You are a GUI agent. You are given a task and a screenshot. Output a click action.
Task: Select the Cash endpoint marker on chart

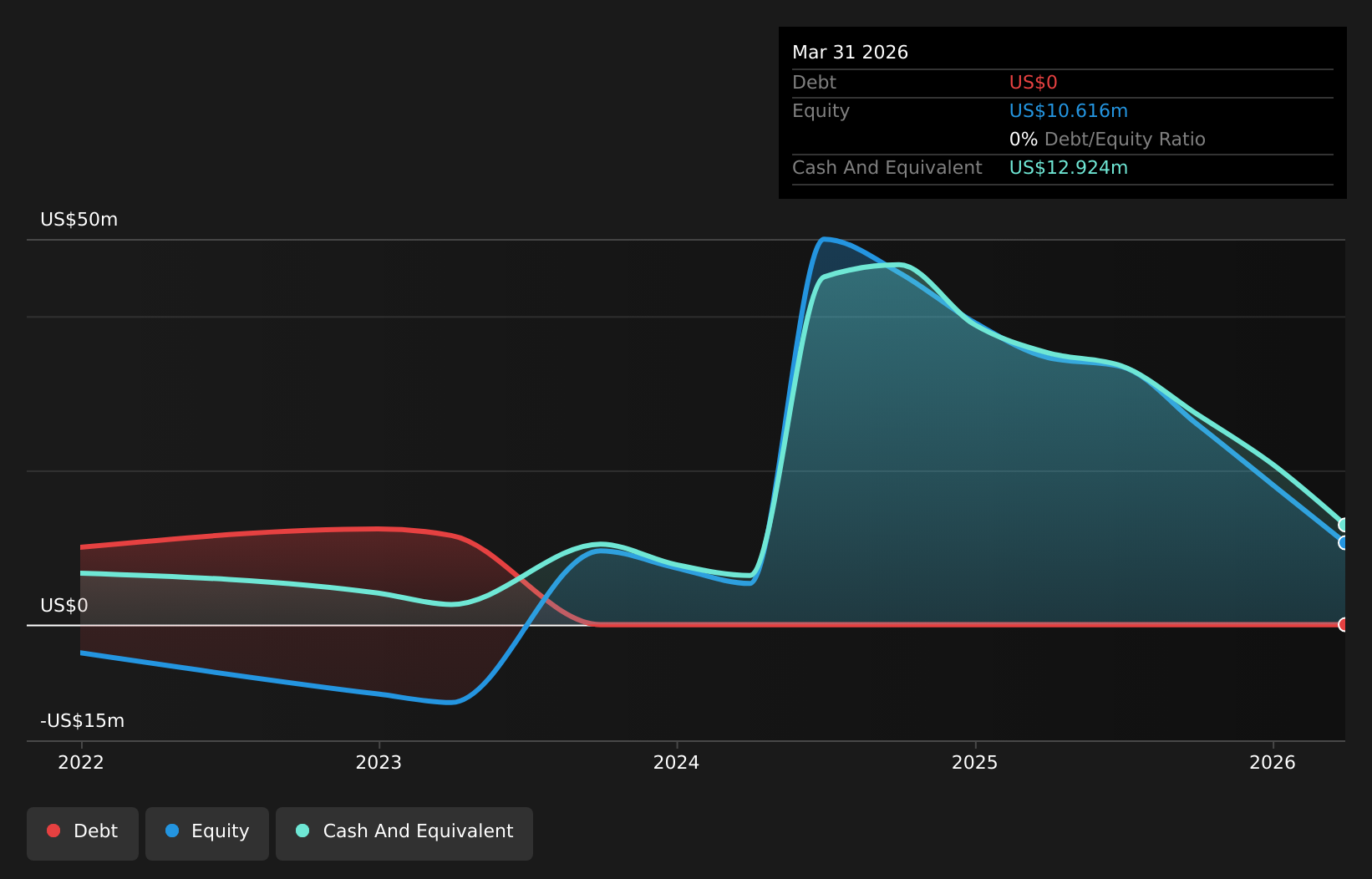[1344, 525]
